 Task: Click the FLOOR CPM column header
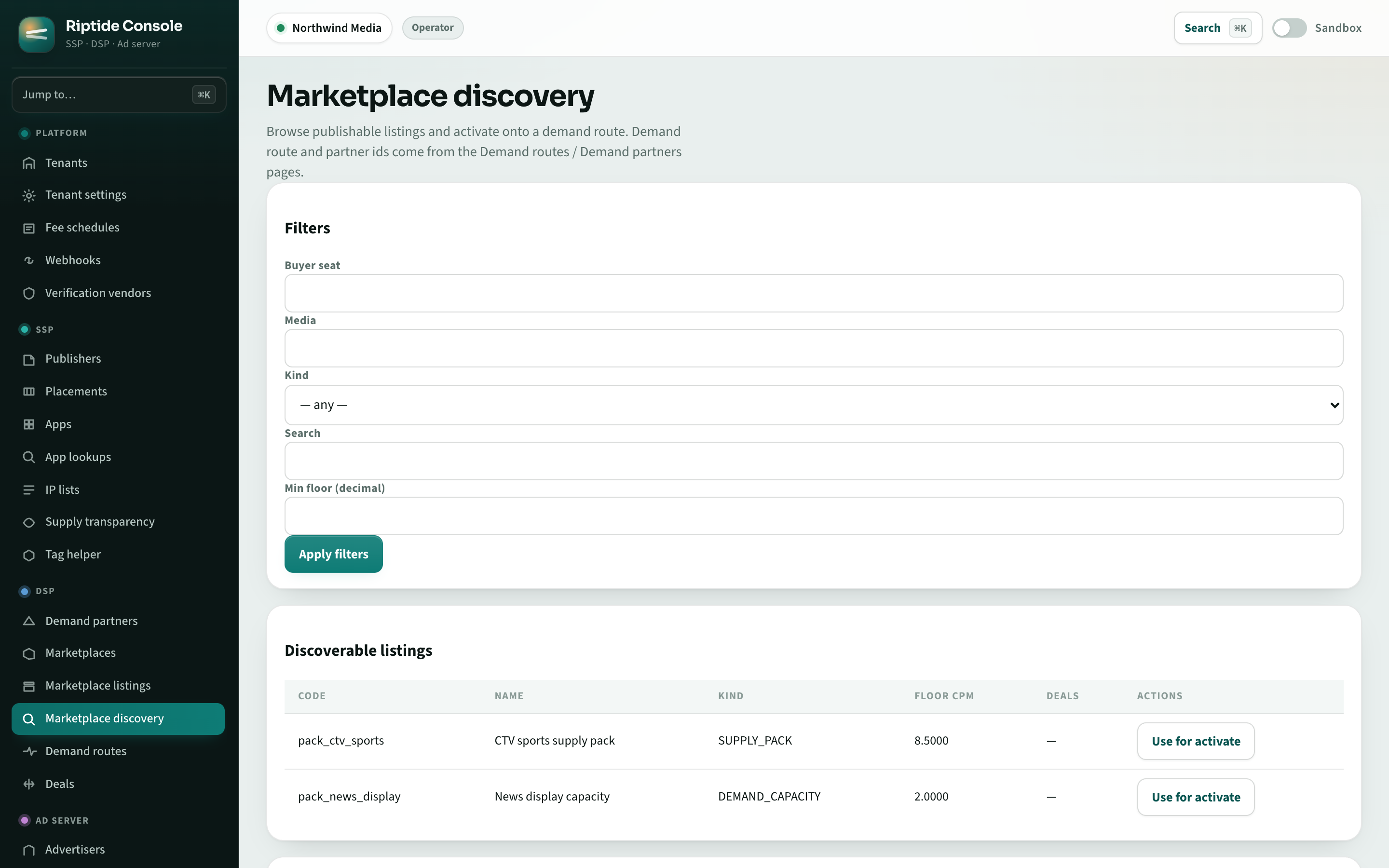(943, 696)
